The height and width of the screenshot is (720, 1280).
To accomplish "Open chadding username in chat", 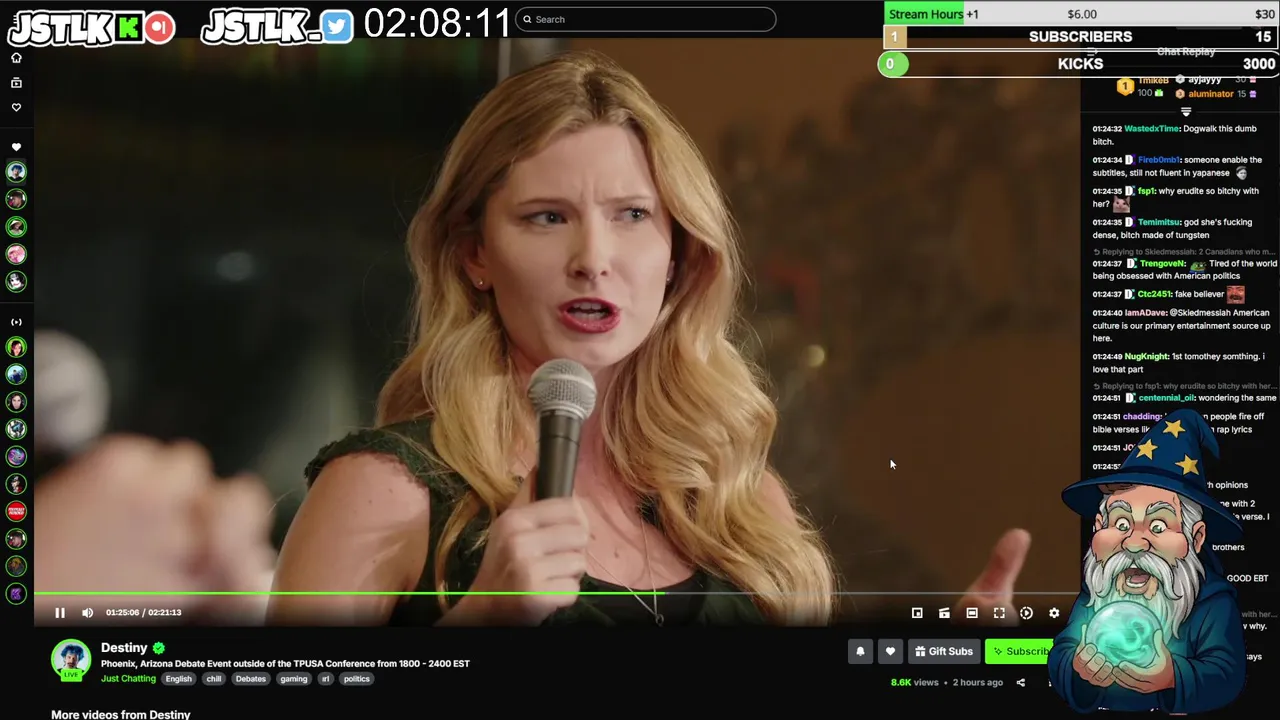I will 1141,417.
